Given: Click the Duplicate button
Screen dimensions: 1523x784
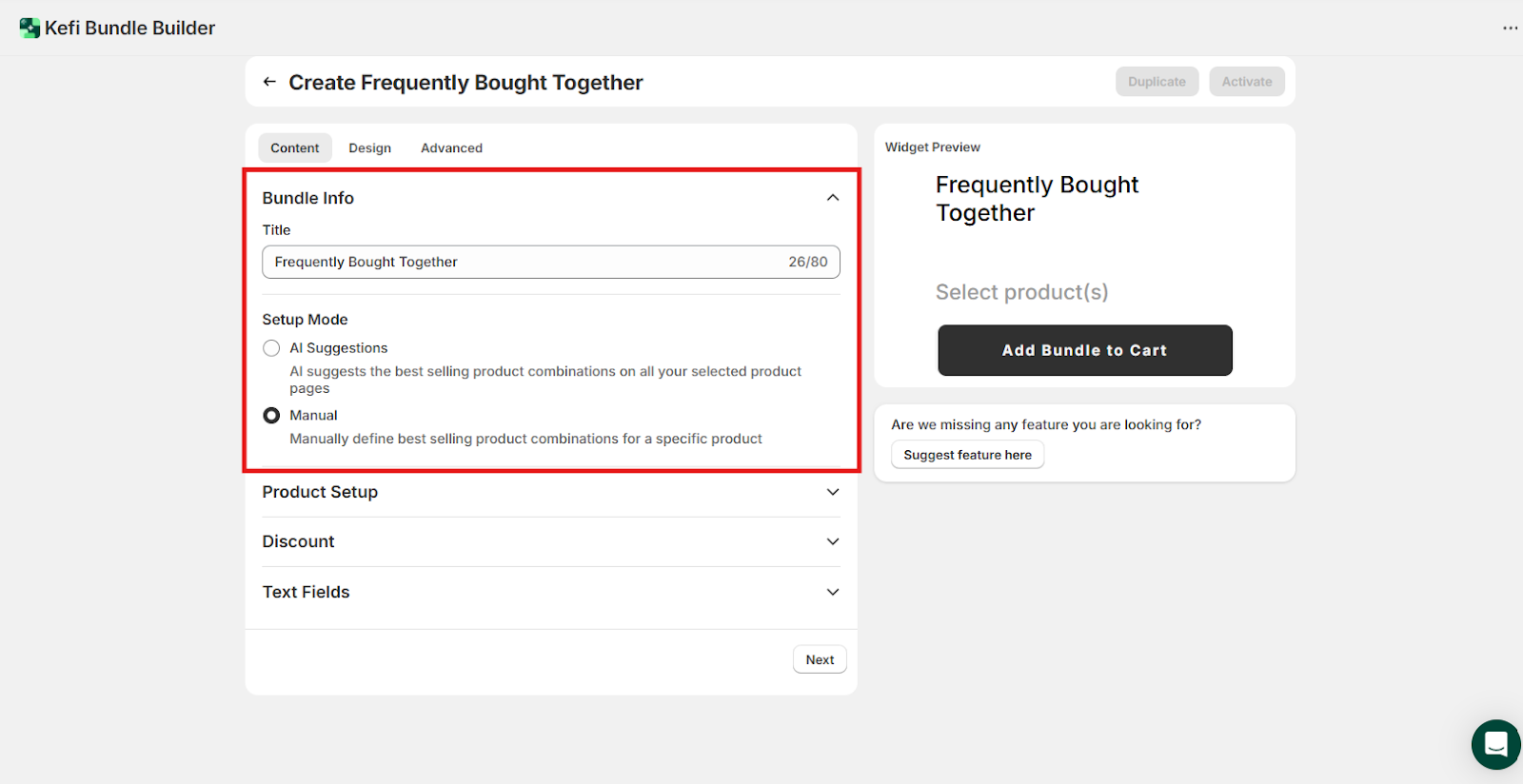Looking at the screenshot, I should 1157,82.
